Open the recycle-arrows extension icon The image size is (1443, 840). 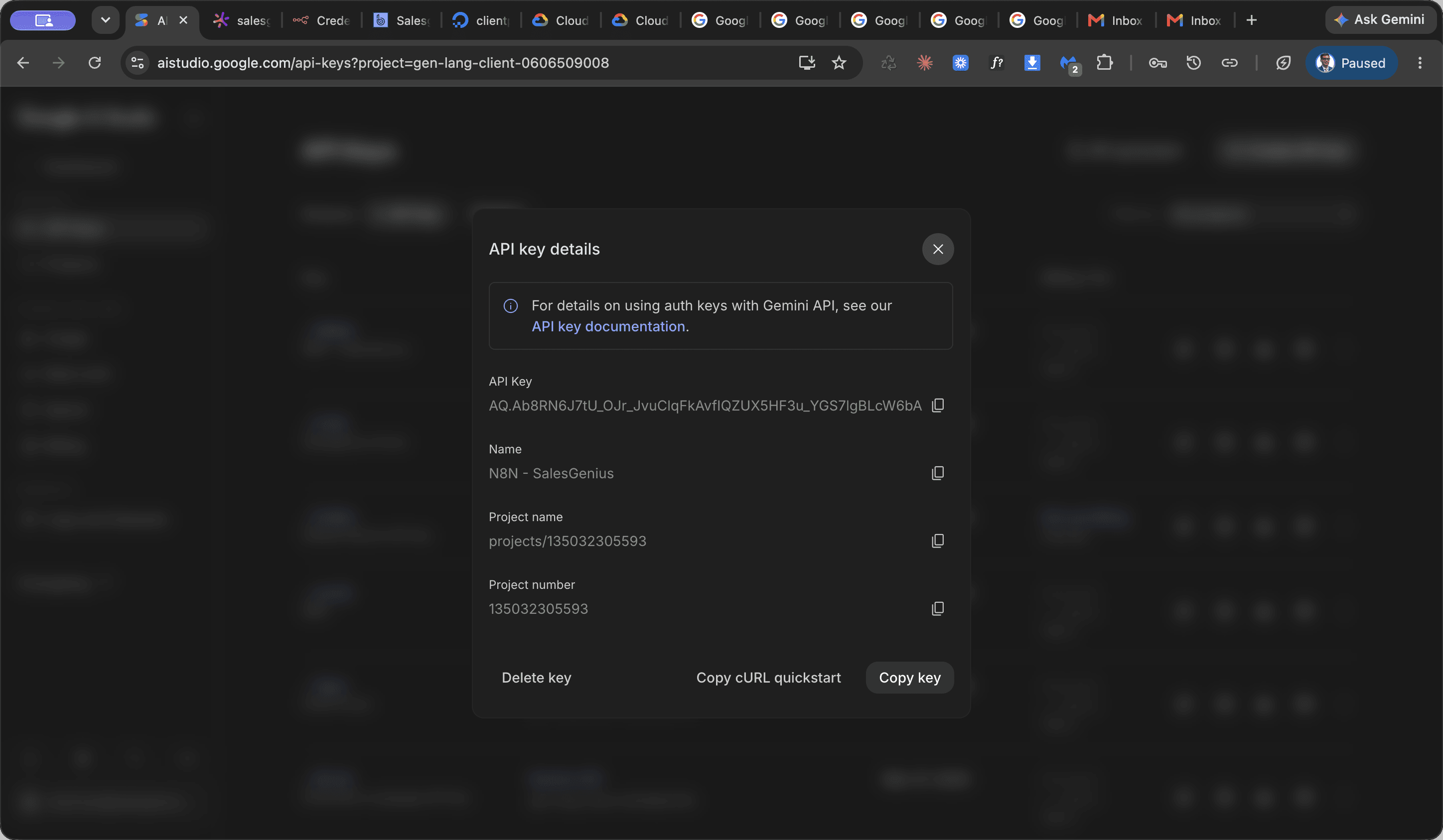(x=888, y=63)
